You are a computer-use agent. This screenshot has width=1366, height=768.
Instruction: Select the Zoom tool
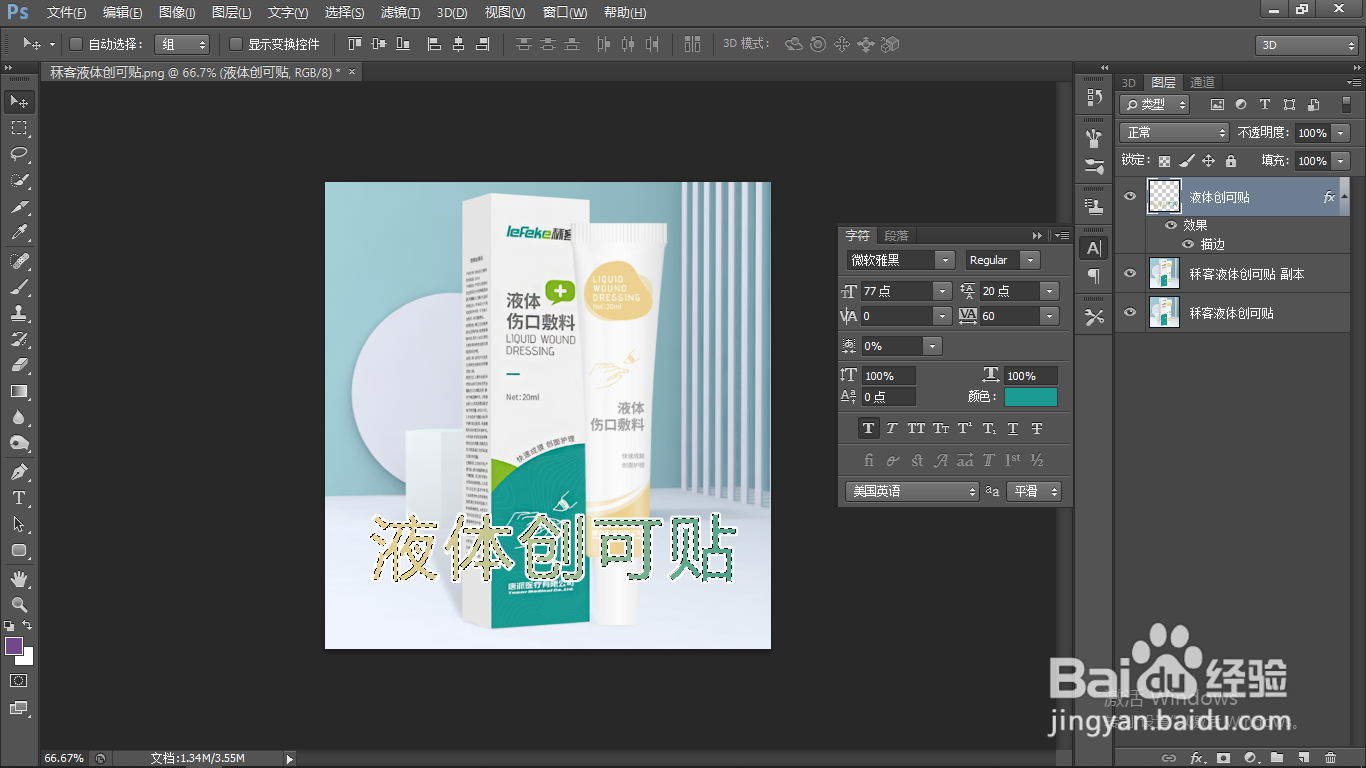pos(18,604)
